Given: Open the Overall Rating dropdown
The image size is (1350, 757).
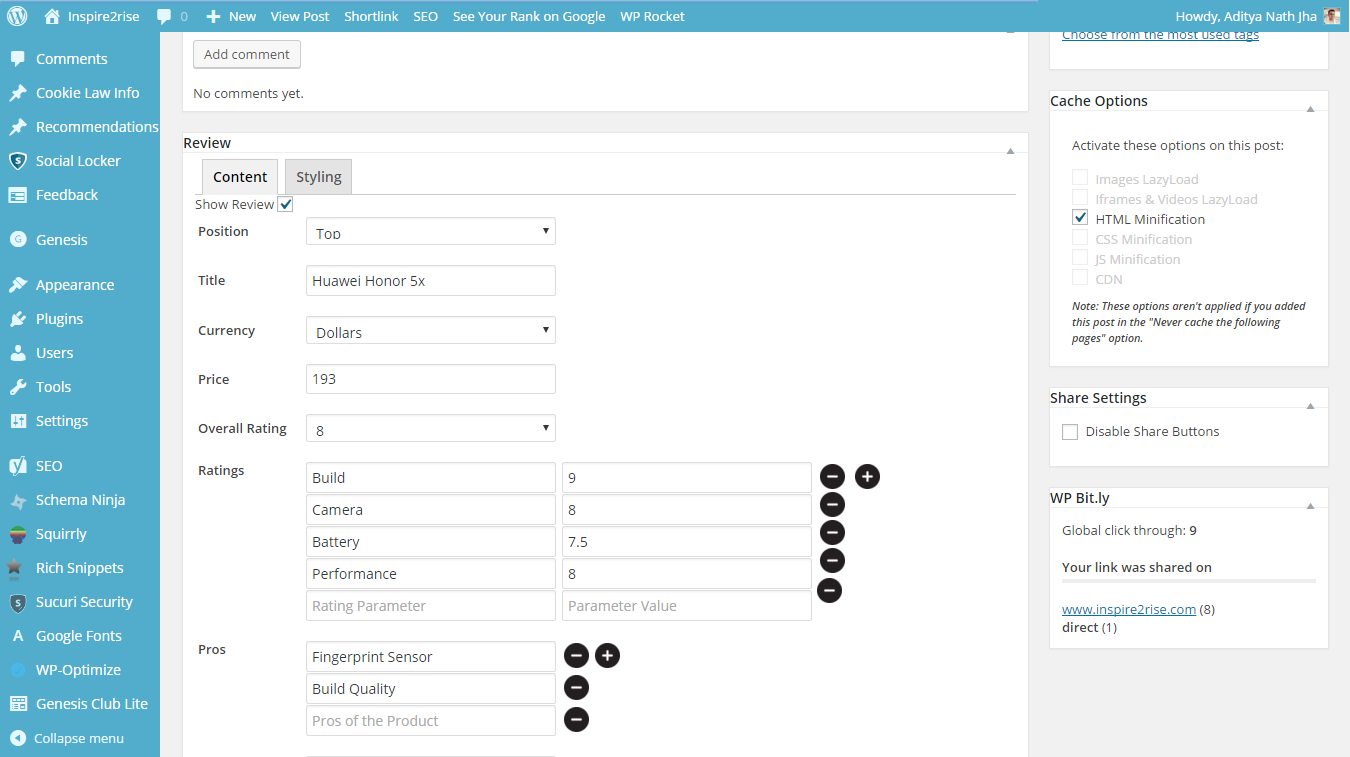Looking at the screenshot, I should (430, 429).
